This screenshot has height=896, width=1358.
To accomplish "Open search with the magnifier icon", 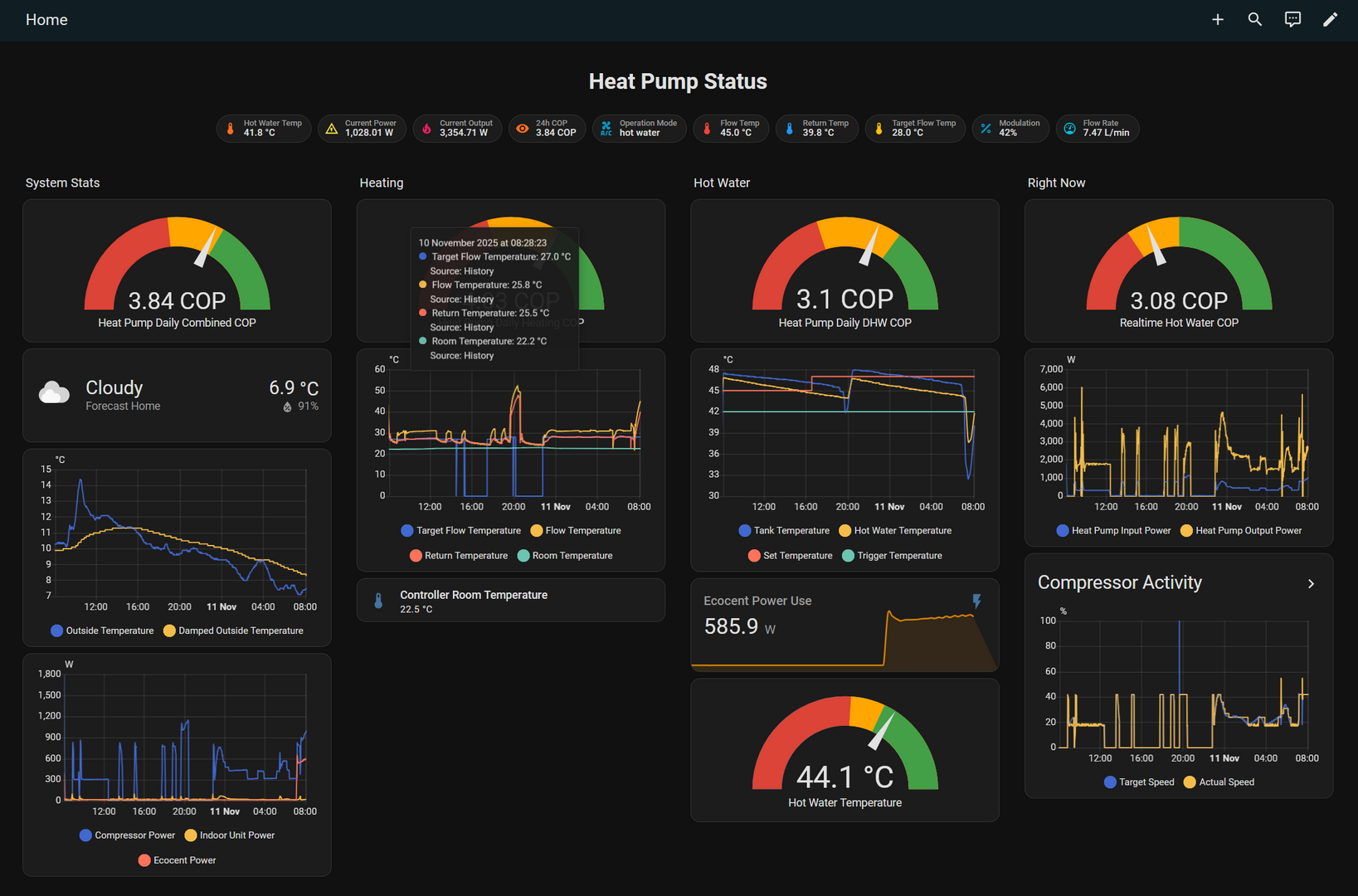I will (x=1254, y=19).
